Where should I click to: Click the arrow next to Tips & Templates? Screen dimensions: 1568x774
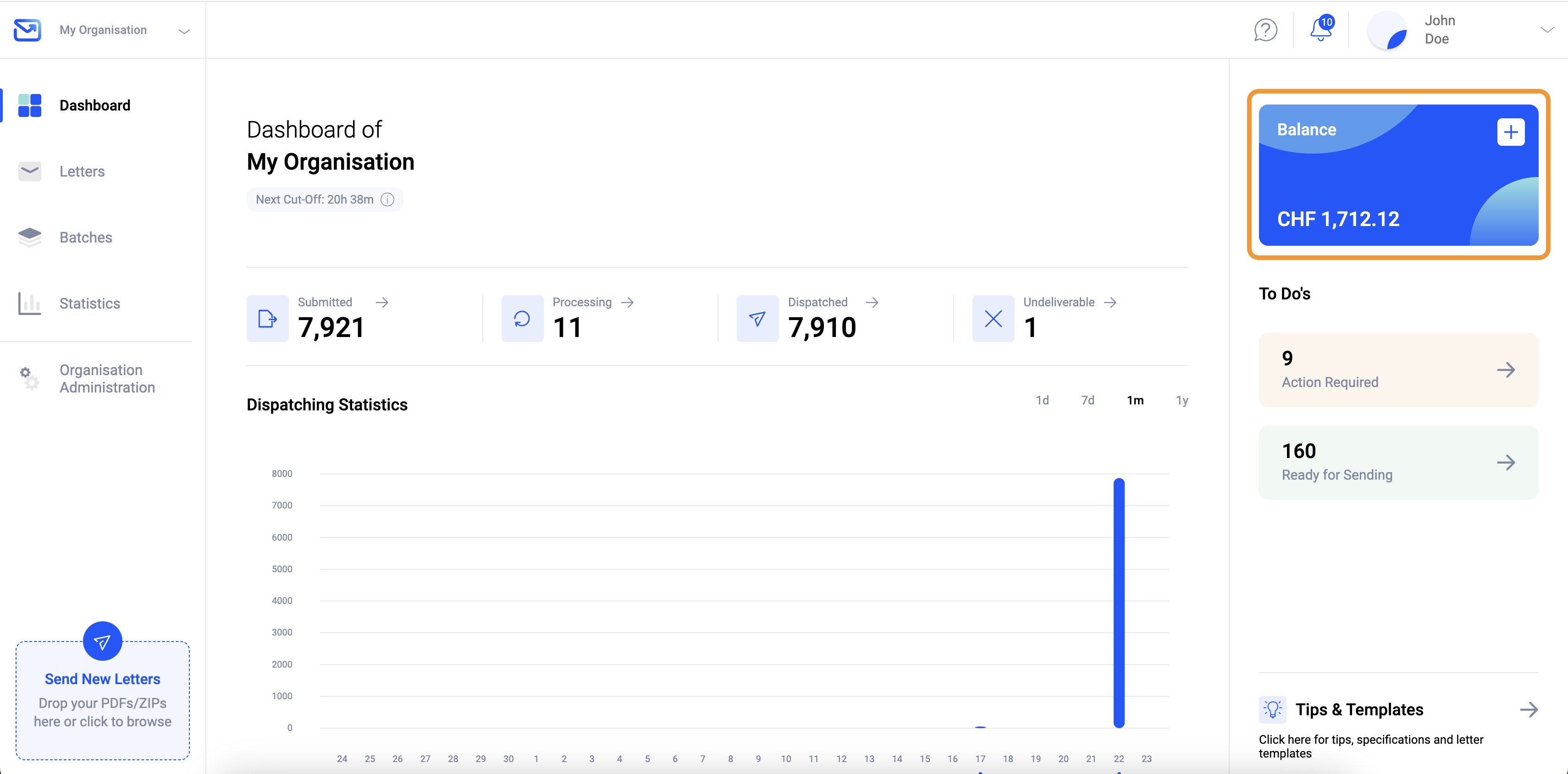[x=1529, y=709]
